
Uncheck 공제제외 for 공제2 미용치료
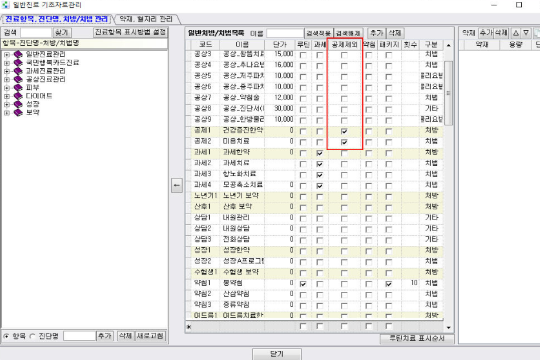point(344,142)
